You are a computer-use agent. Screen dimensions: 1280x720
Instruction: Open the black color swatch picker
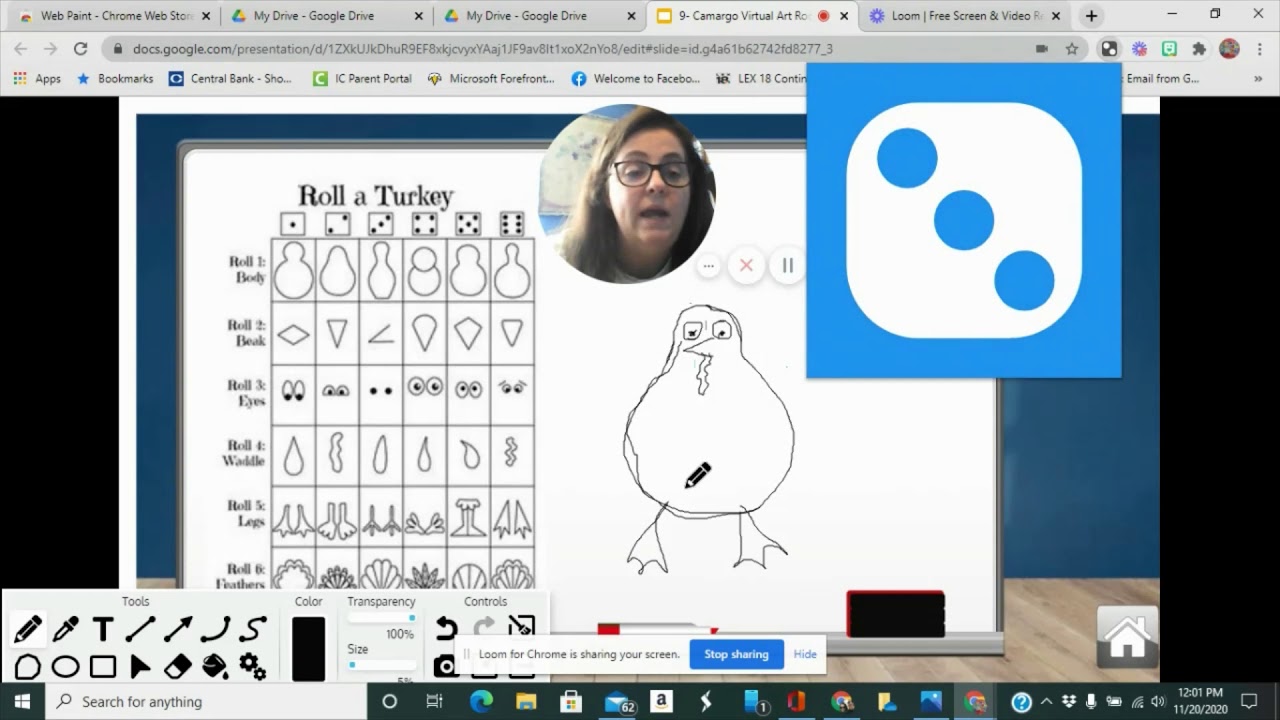309,648
